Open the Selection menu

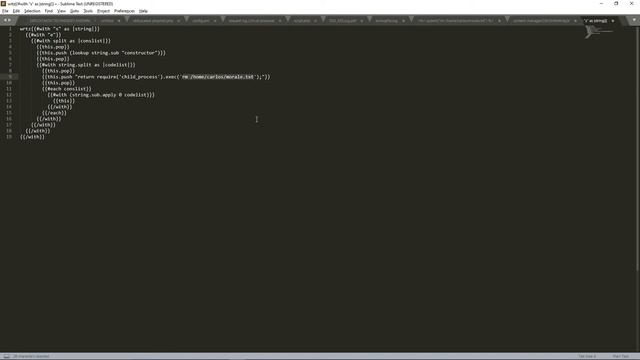32,11
